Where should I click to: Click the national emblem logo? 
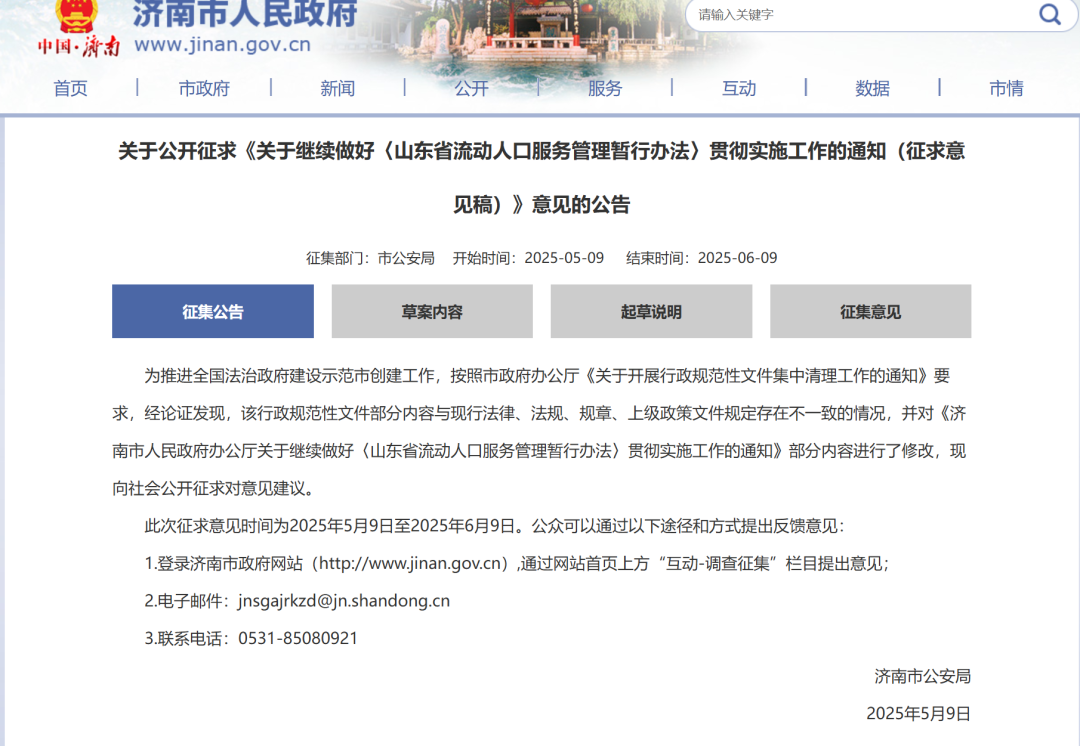tap(76, 15)
